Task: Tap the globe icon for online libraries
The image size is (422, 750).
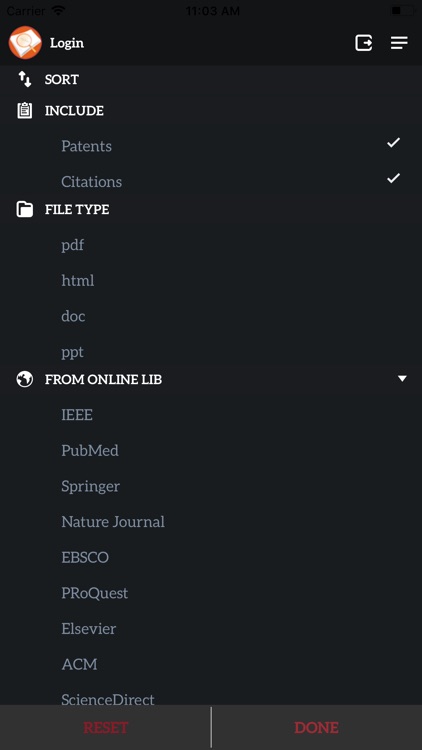Action: (x=25, y=379)
